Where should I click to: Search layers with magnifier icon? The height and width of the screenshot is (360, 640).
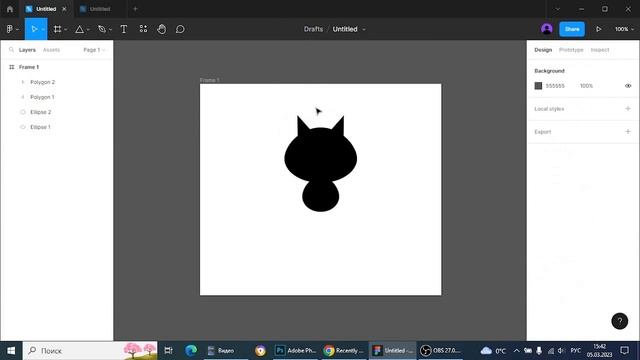[11, 50]
